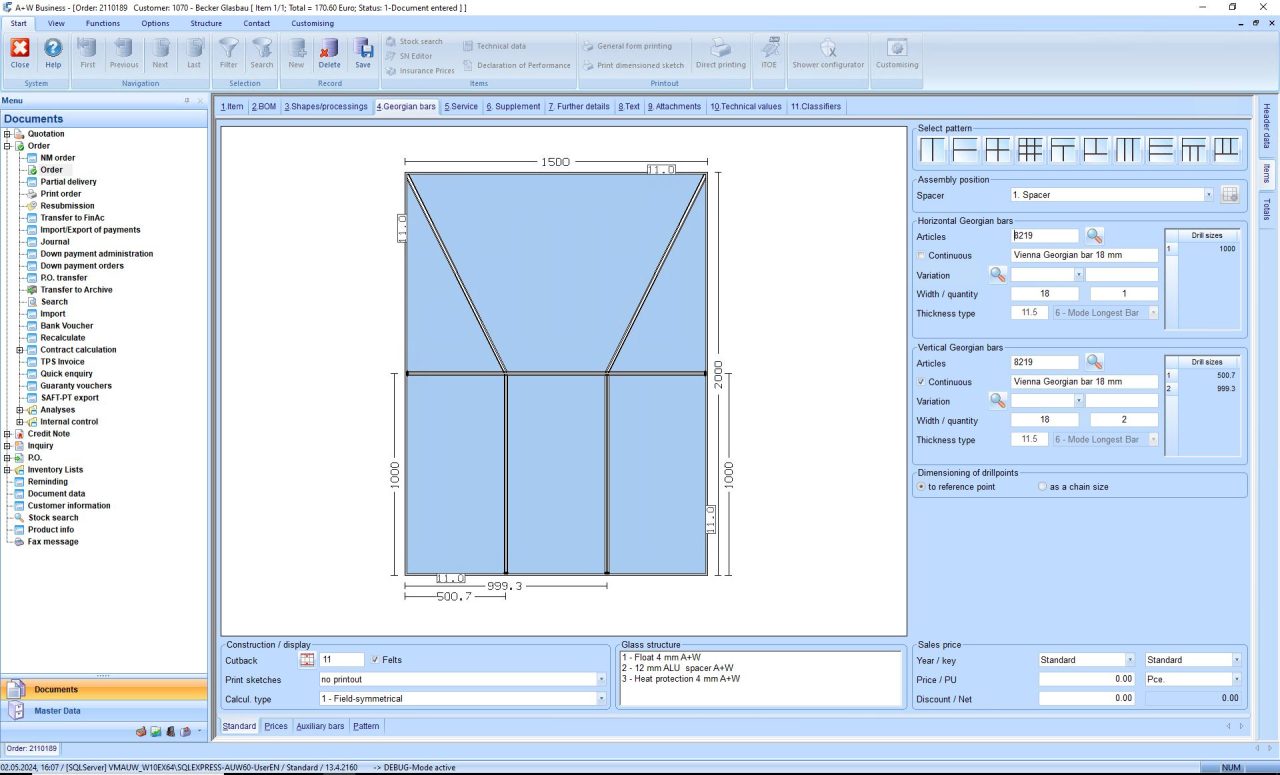Click the Vertical Georgian bars Width field
This screenshot has width=1280, height=775.
point(1044,420)
